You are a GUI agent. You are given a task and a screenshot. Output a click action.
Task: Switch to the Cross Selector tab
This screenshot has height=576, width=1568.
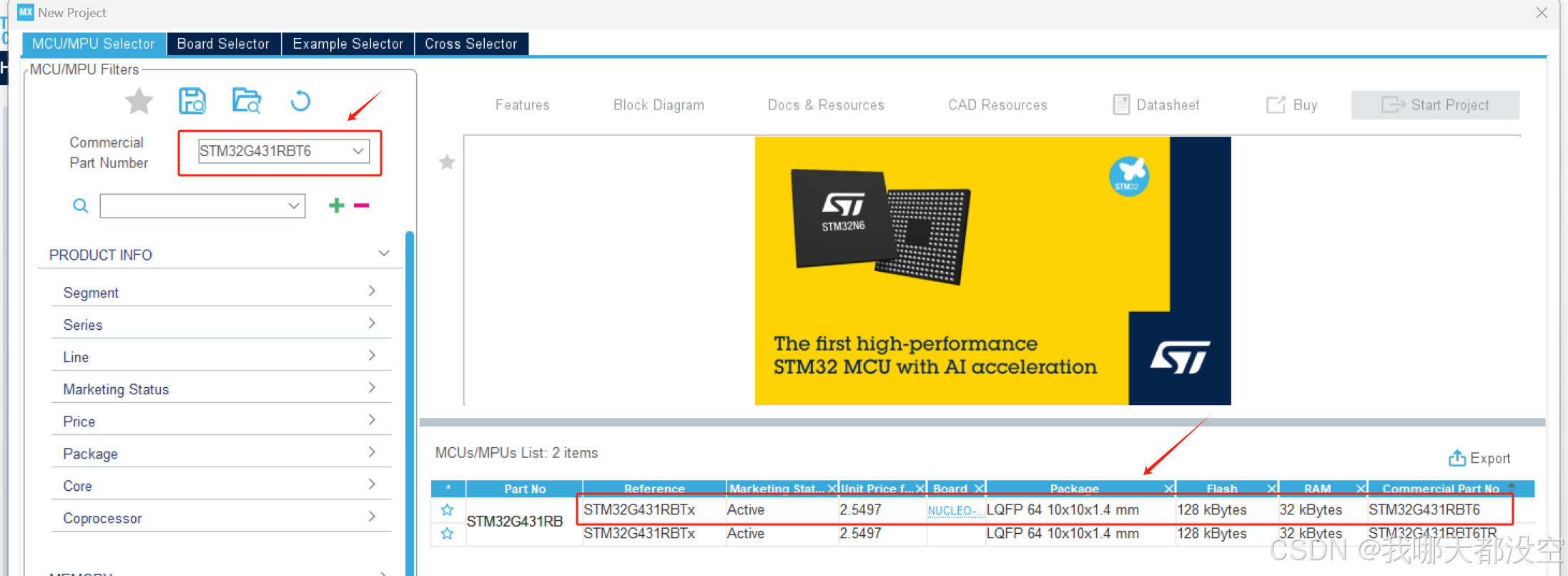point(471,44)
